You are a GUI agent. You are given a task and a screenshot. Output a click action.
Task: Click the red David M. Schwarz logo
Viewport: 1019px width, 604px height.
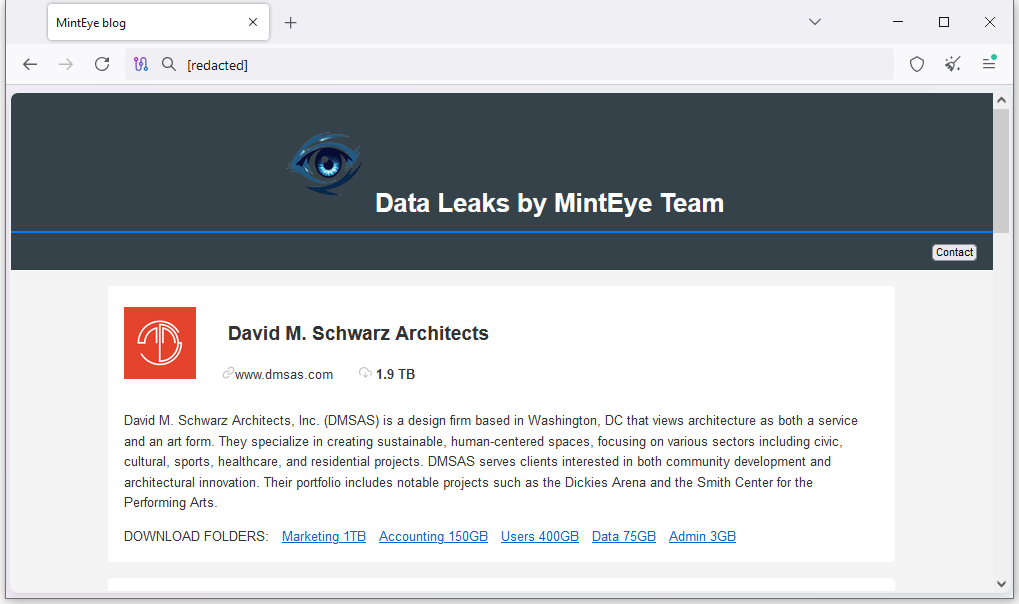click(160, 343)
